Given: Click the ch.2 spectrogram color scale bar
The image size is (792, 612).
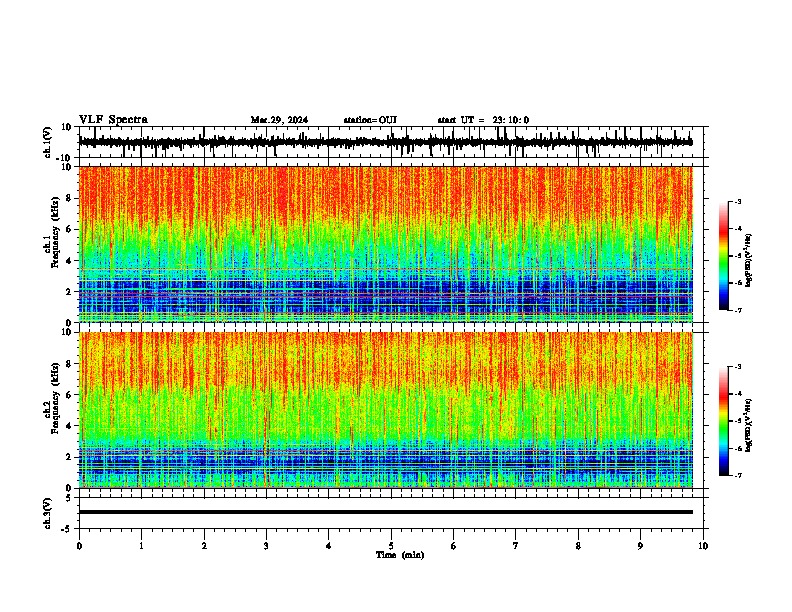Looking at the screenshot, I should pyautogui.click(x=724, y=421).
